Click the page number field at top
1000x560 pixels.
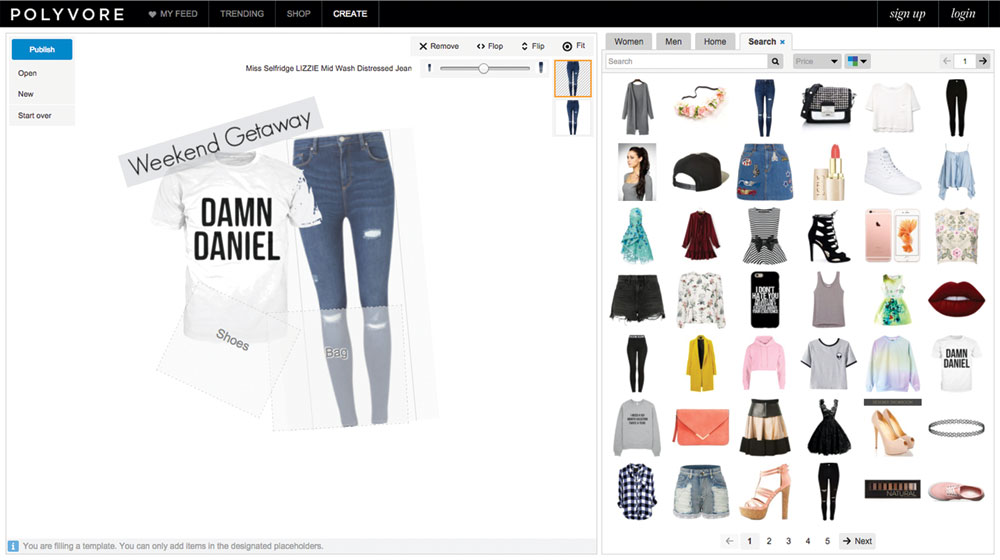point(965,61)
